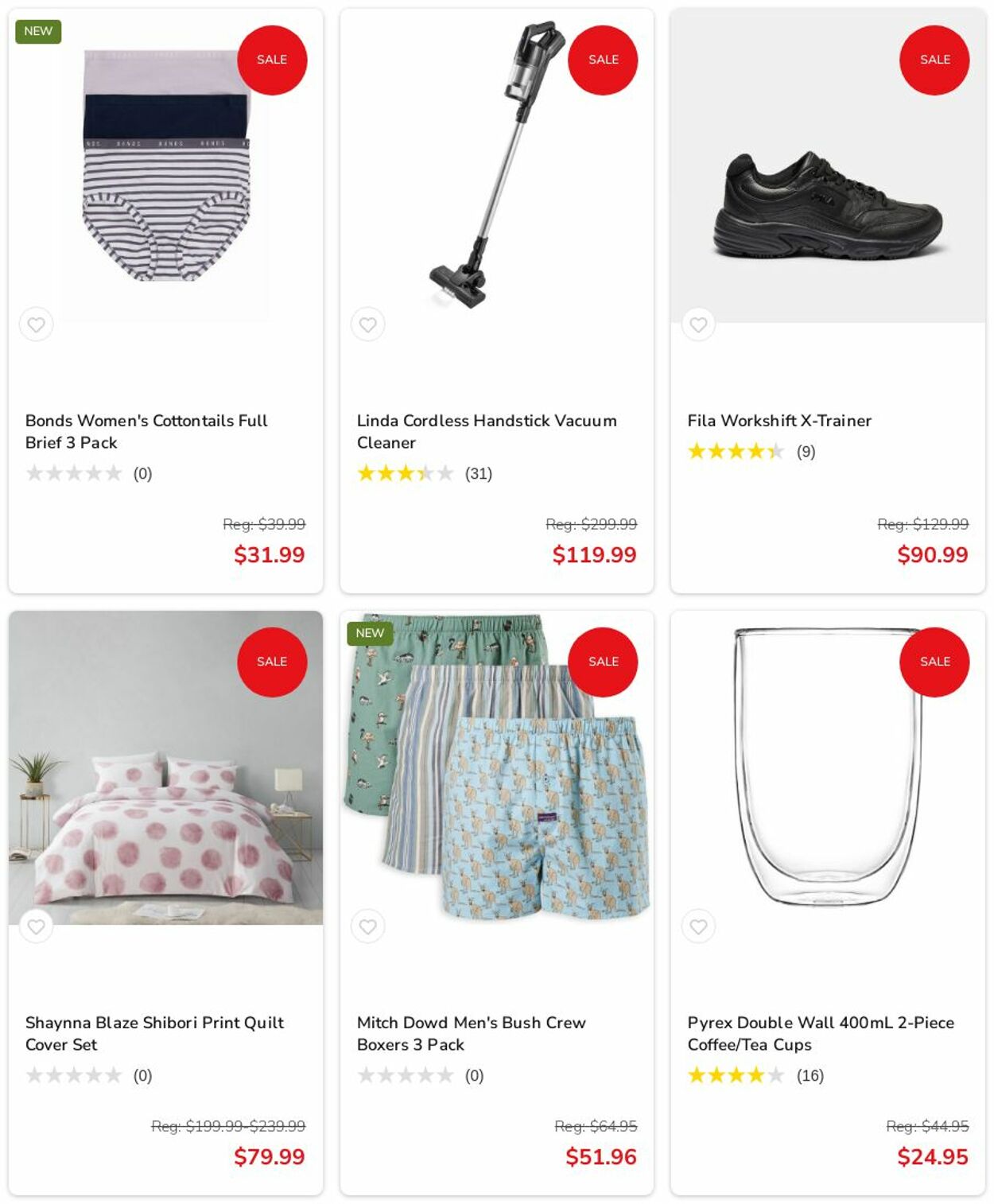
Task: Toggle wishlist heart on Linda Vacuum Cleaner
Action: pyautogui.click(x=367, y=324)
